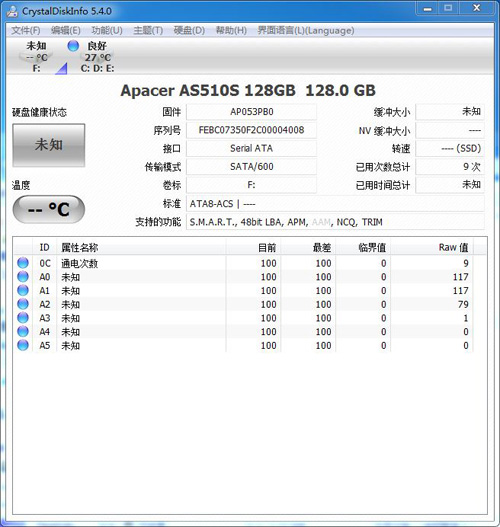Image resolution: width=500 pixels, height=527 pixels.
Task: Click the ID column header
Action: 45,248
